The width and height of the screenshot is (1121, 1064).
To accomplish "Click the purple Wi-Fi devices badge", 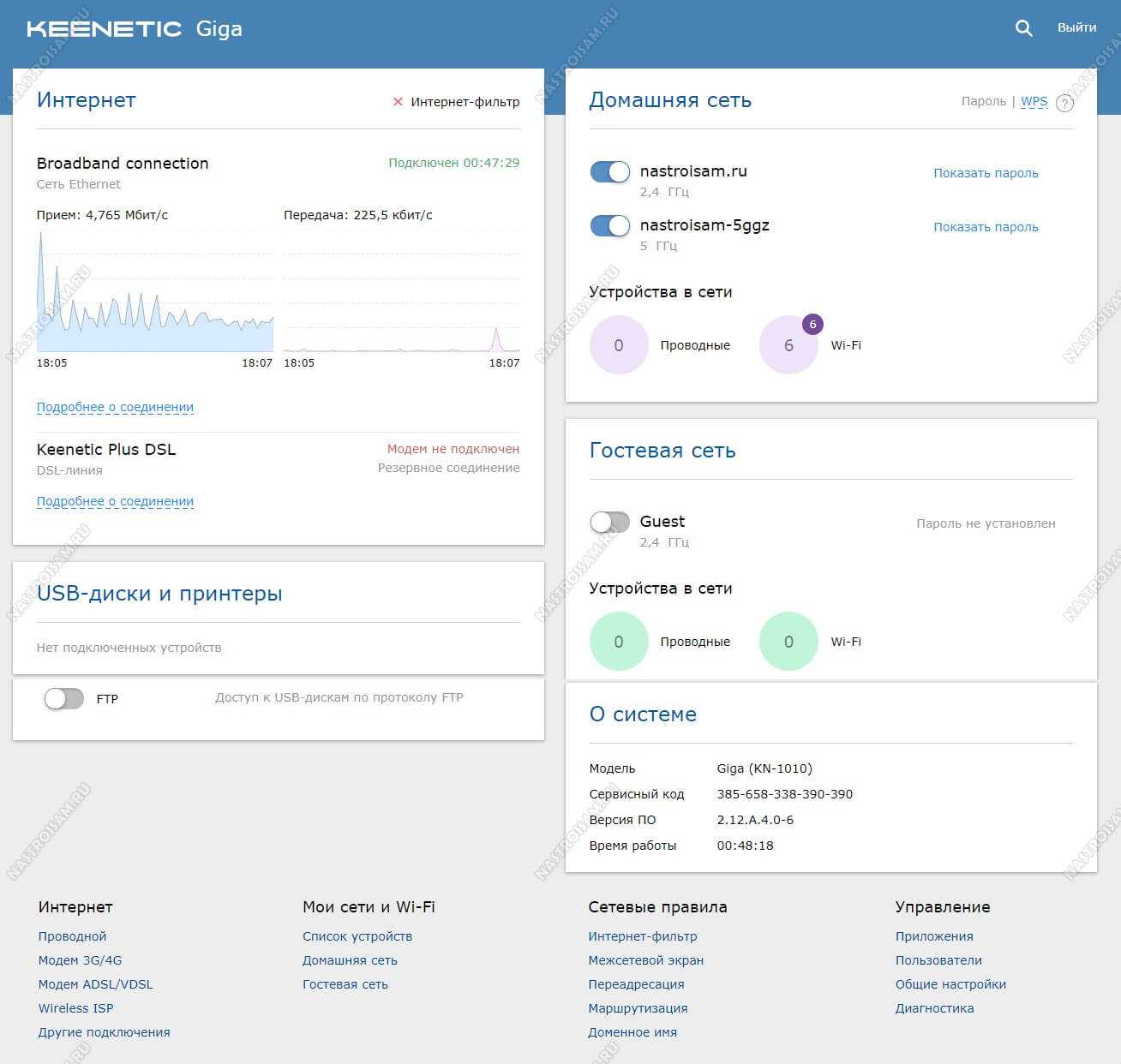I will click(812, 325).
